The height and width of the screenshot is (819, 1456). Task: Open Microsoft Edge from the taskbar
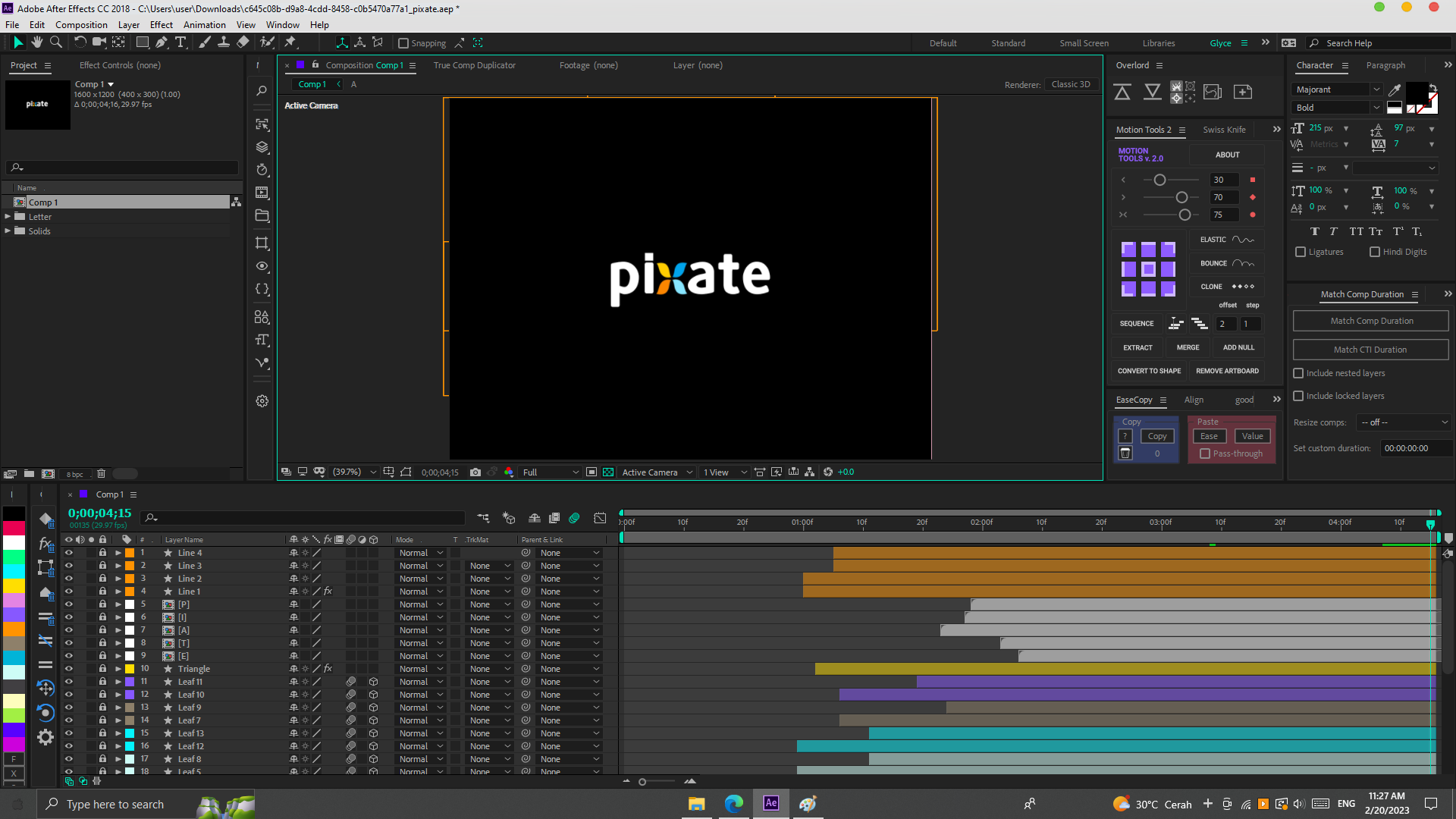733,804
